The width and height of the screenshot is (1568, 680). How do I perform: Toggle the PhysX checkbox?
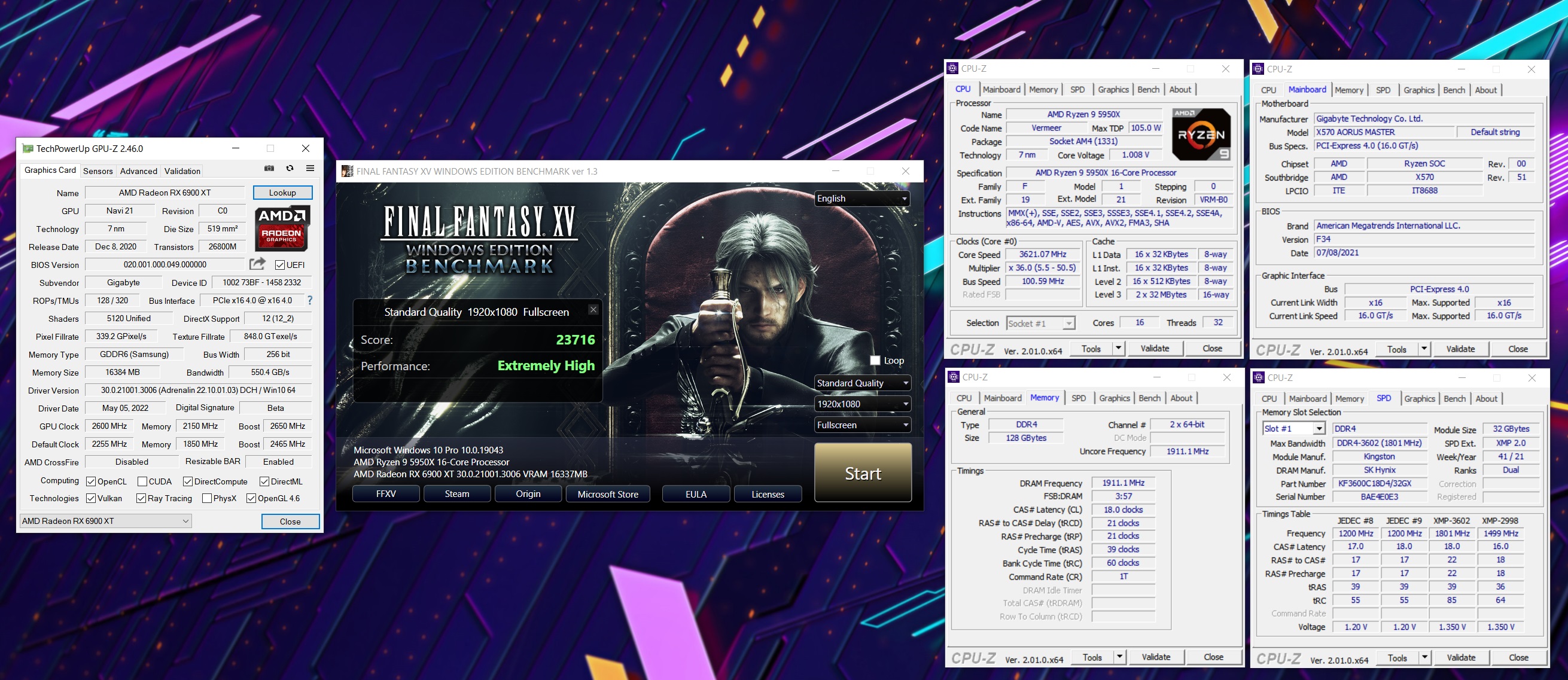206,498
